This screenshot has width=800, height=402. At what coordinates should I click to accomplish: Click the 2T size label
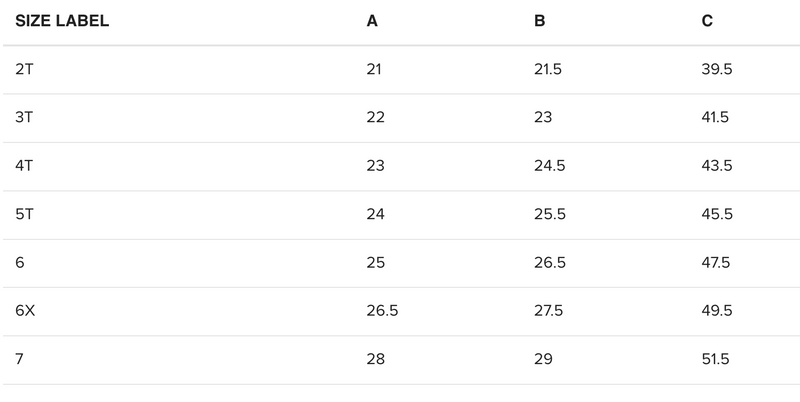click(x=25, y=70)
